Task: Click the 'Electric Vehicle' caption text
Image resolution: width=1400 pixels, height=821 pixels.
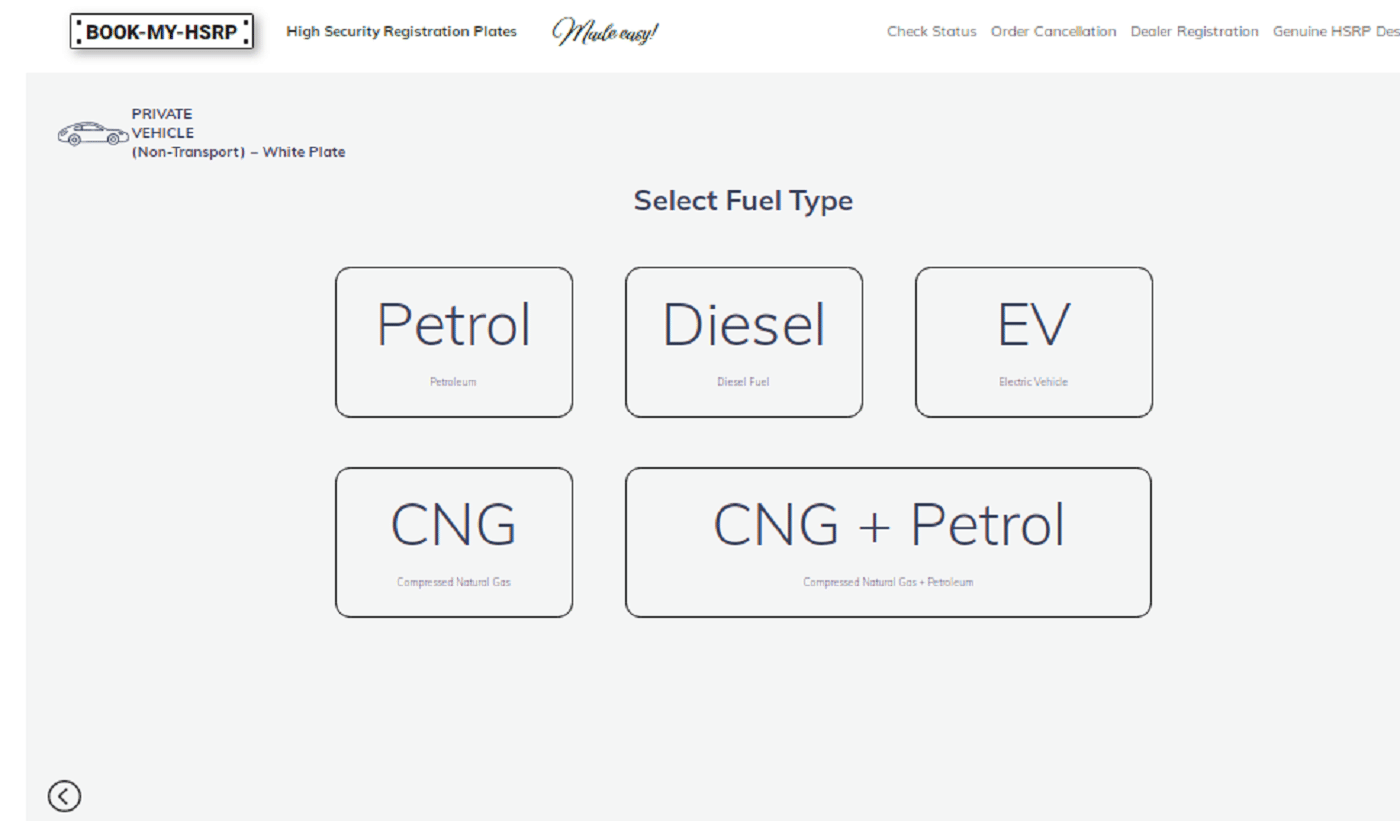Action: (1033, 382)
